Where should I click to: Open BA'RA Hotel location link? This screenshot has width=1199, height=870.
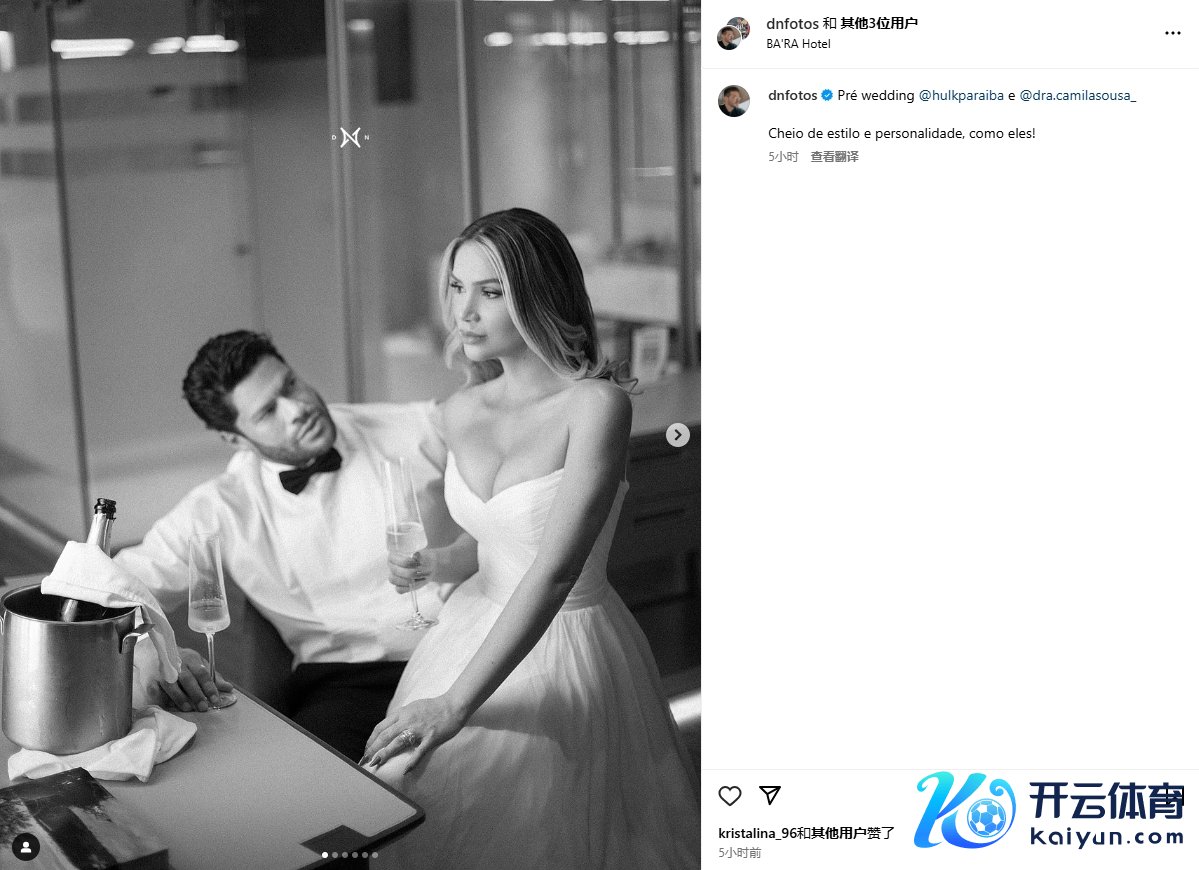click(x=798, y=44)
